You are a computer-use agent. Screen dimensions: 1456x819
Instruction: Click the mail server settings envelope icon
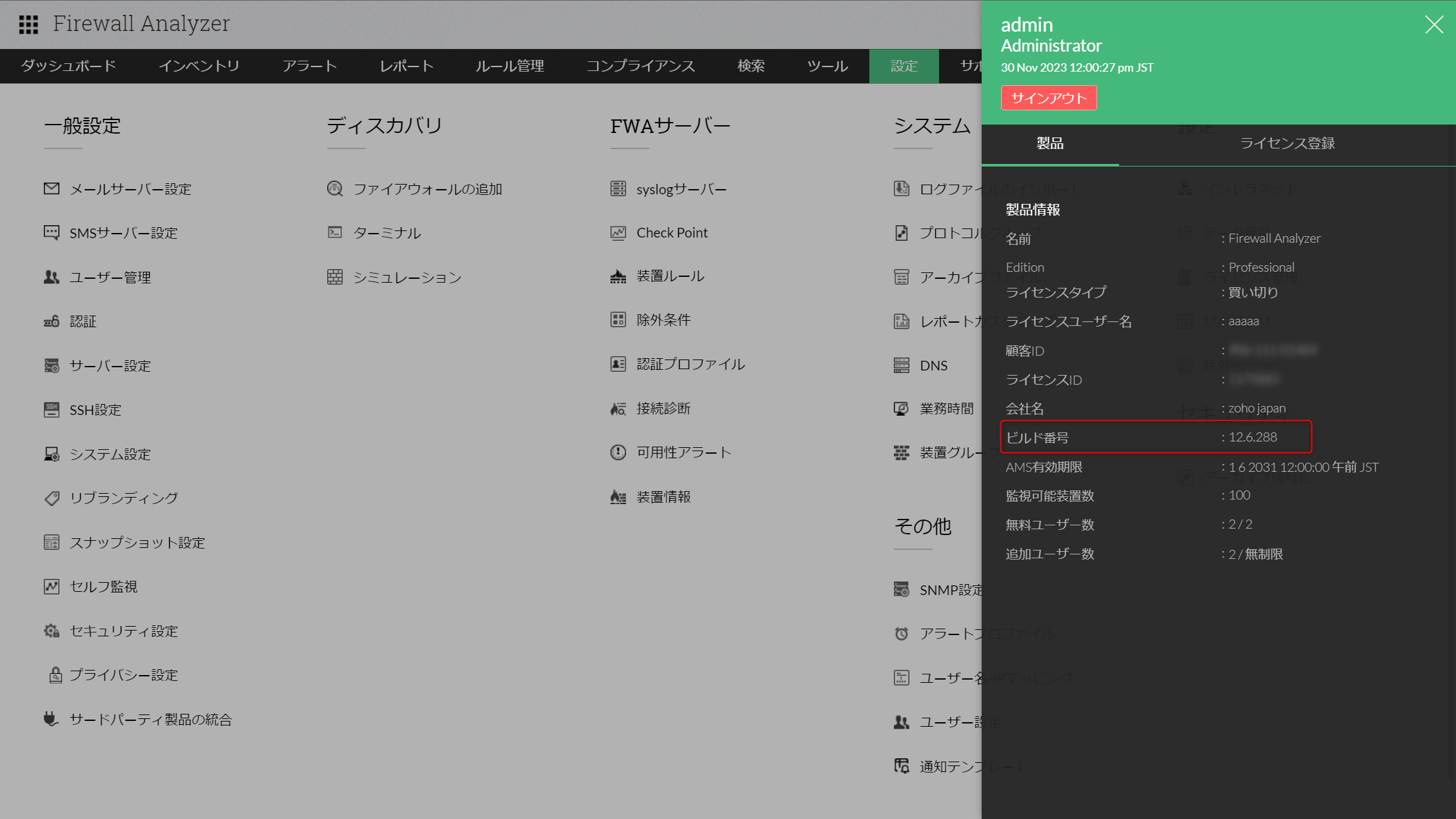[x=52, y=188]
